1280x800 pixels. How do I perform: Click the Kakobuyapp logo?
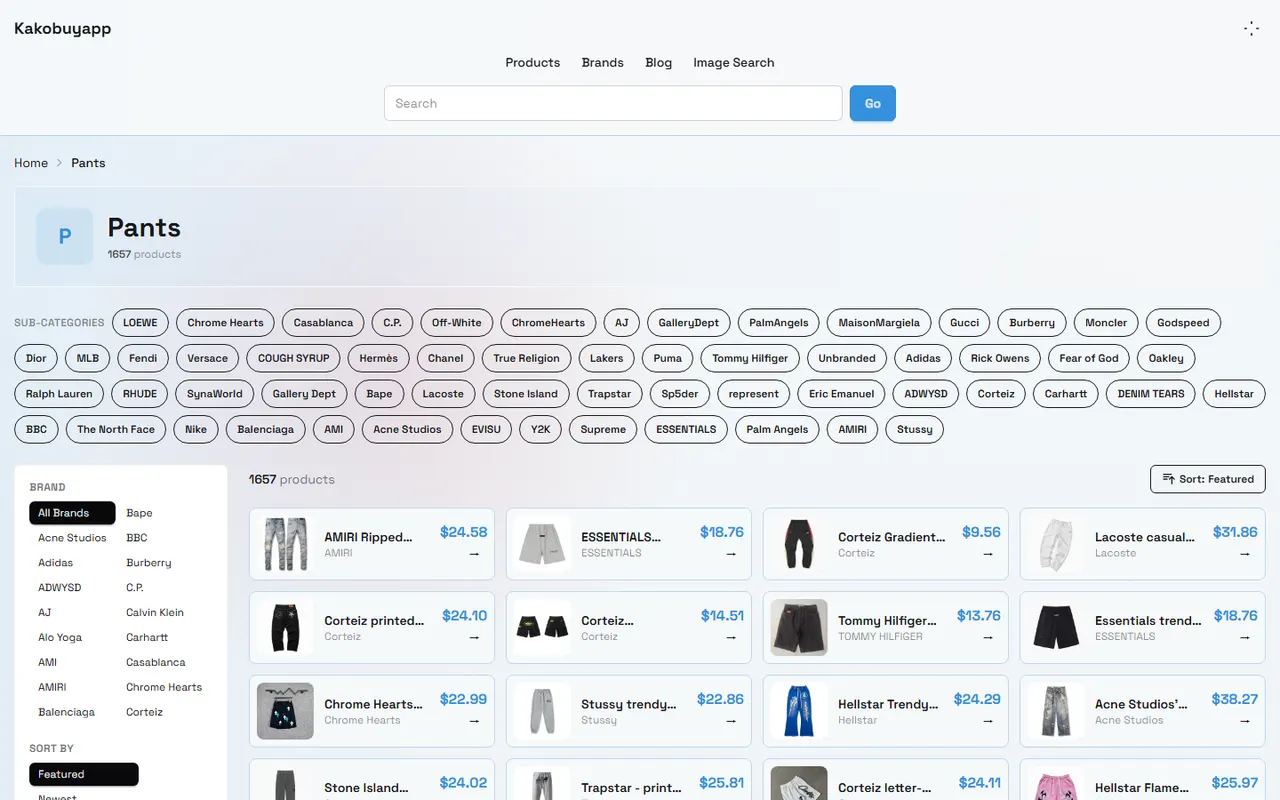(63, 28)
